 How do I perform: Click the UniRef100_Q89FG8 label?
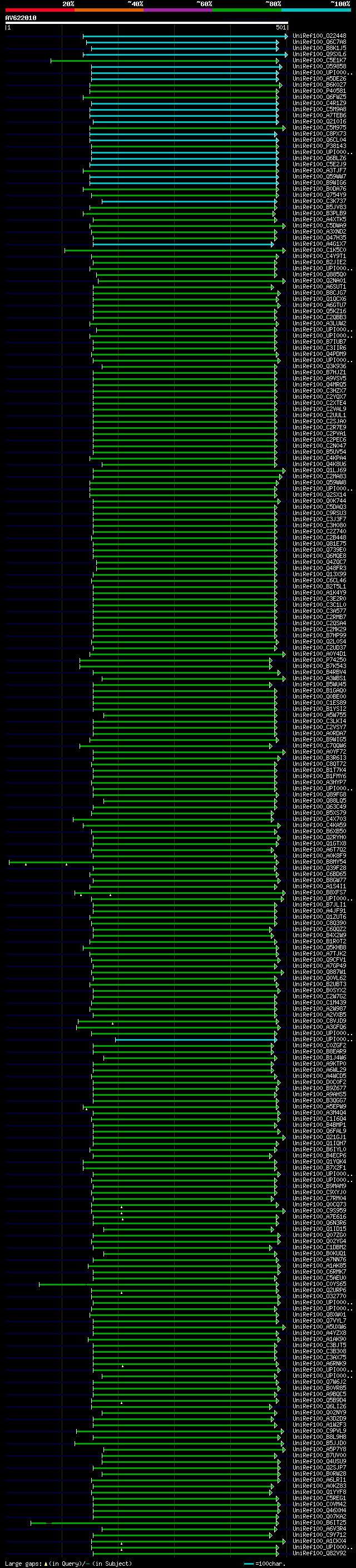(319, 794)
